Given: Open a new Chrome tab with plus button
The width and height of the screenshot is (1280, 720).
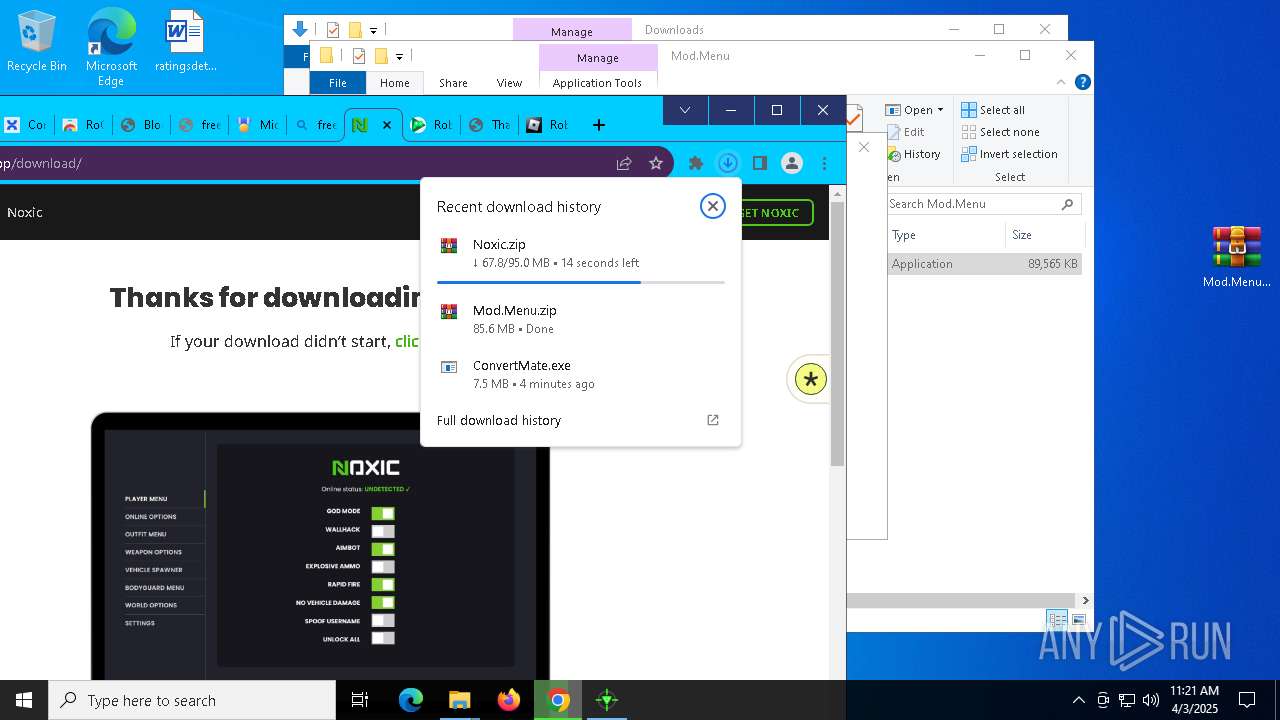Looking at the screenshot, I should [x=599, y=125].
